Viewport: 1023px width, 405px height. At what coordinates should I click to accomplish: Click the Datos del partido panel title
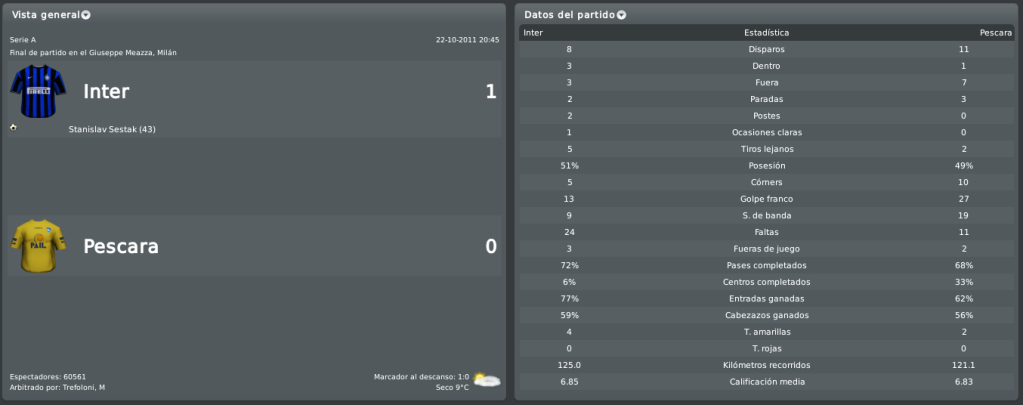(x=570, y=14)
